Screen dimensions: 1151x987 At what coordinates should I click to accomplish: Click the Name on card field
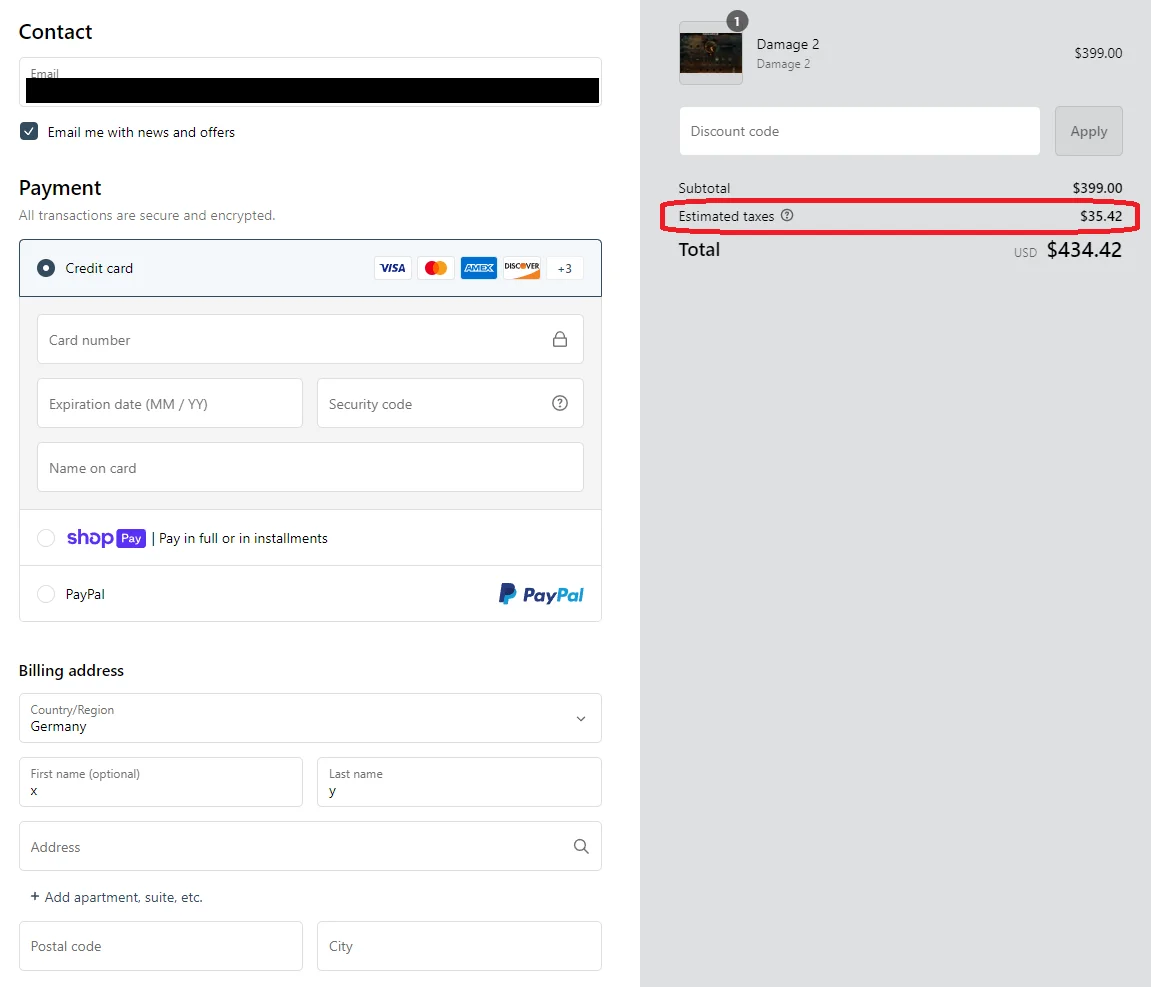click(x=311, y=467)
